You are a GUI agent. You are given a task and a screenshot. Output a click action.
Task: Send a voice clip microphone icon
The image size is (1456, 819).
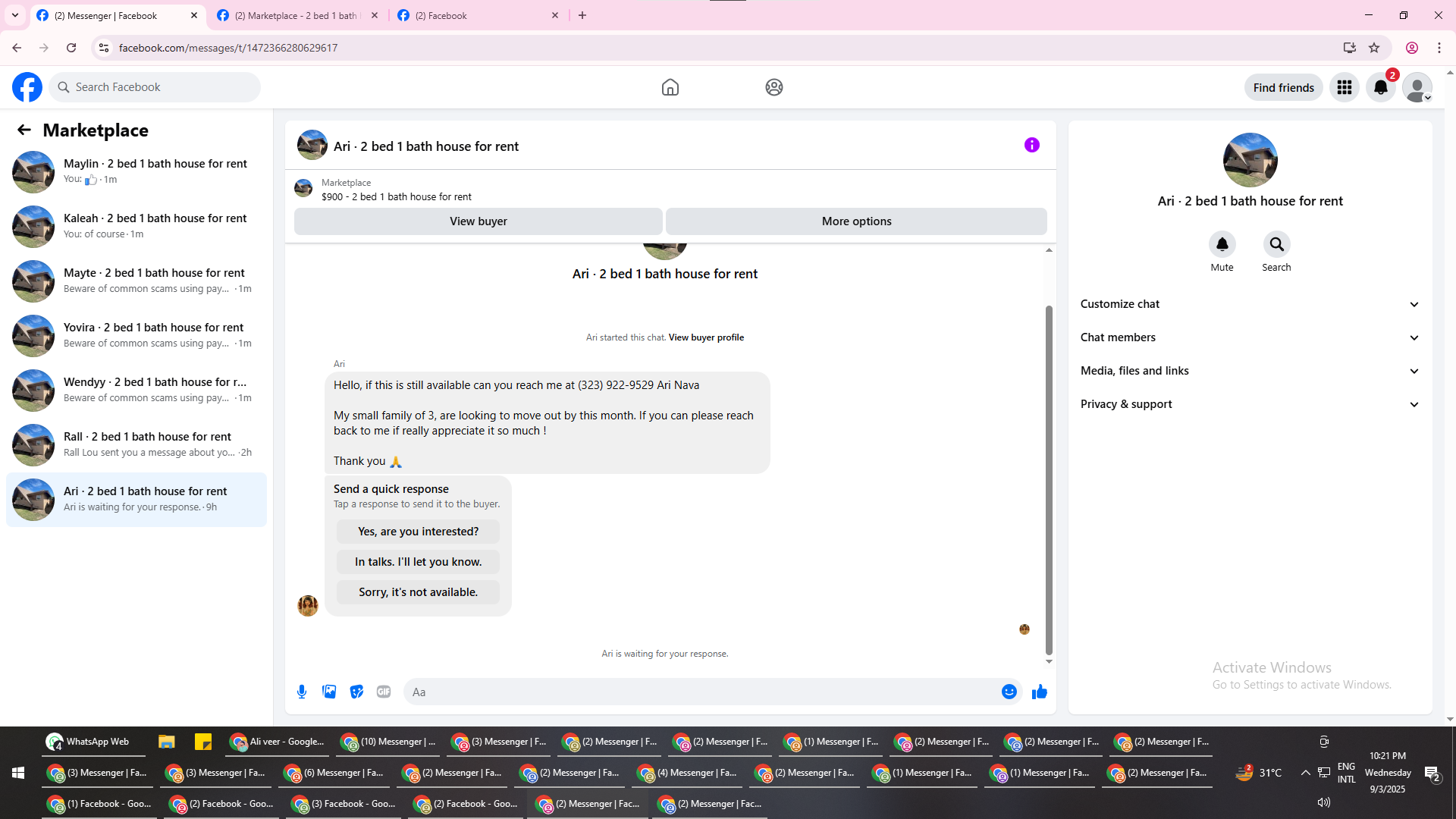[302, 692]
